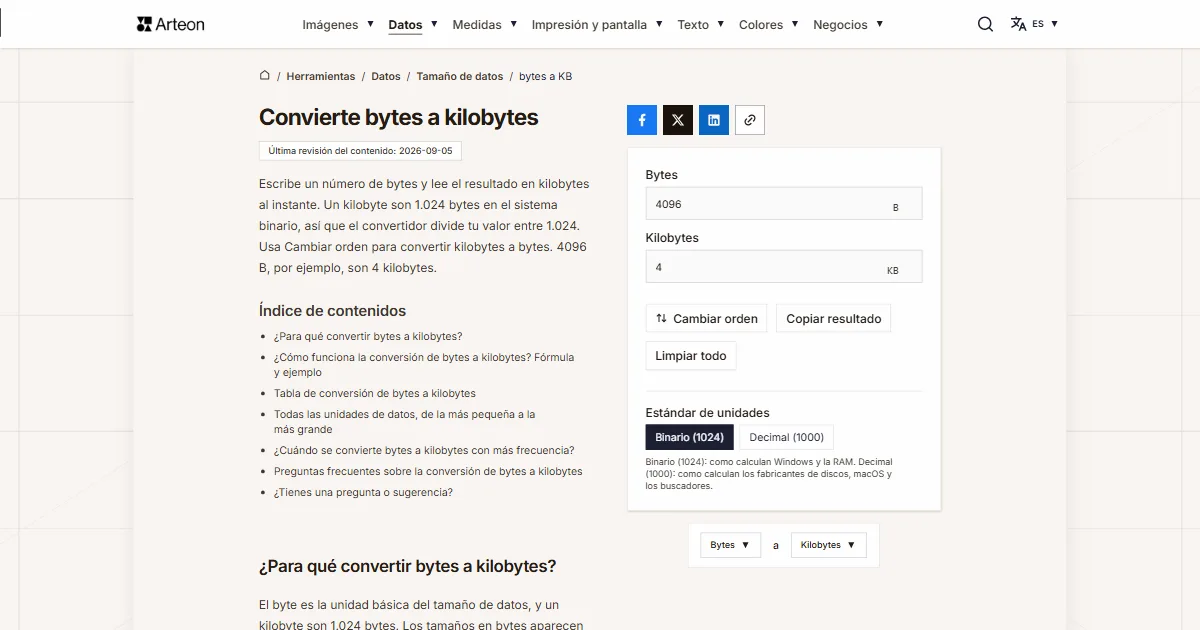This screenshot has width=1200, height=630.
Task: Open Tamaño de datos breadcrumb link
Action: [460, 76]
